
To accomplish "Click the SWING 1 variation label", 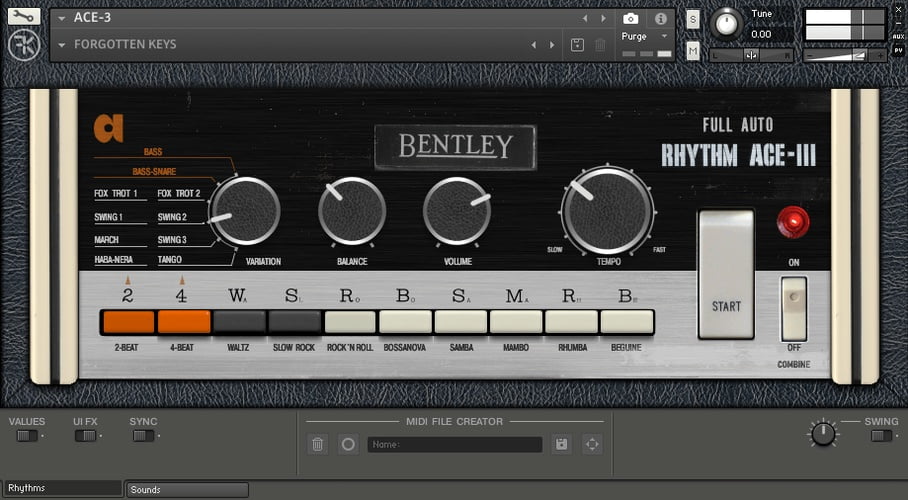I will (108, 217).
